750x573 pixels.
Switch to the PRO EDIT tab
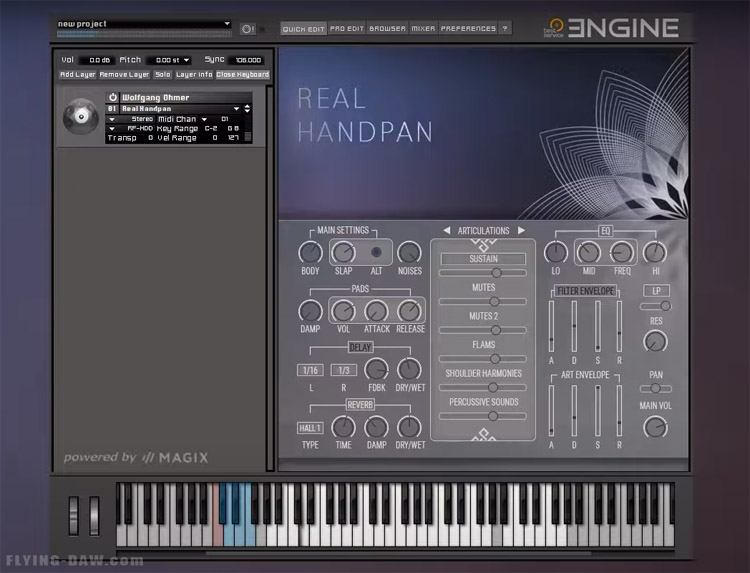point(347,29)
